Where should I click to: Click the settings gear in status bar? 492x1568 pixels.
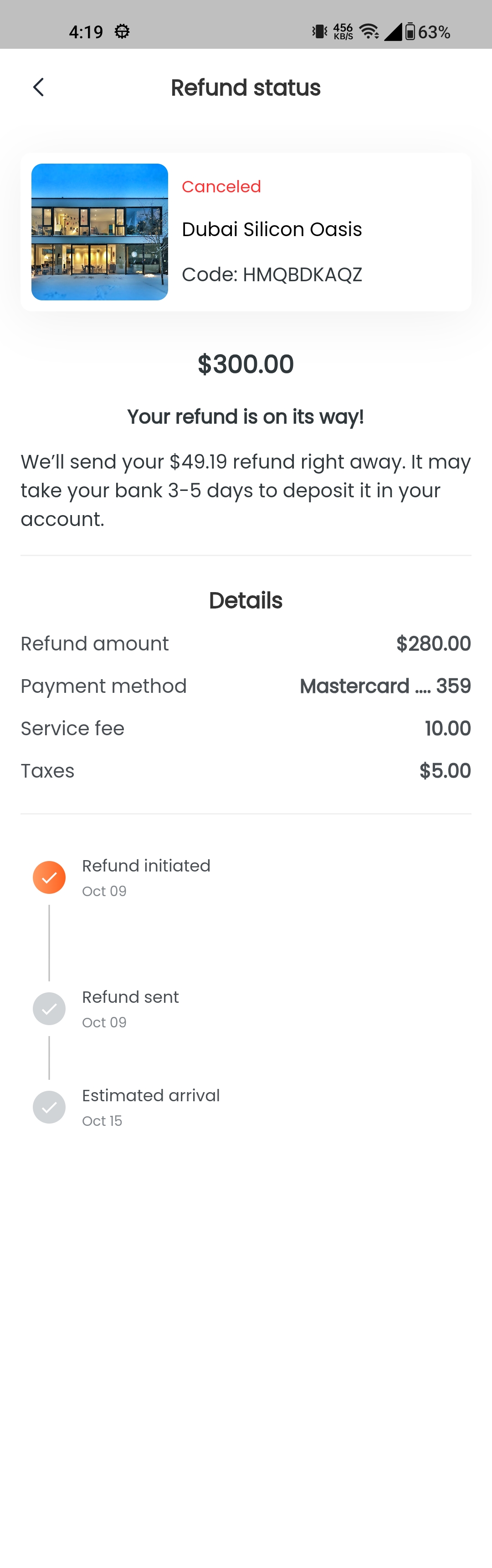click(122, 31)
